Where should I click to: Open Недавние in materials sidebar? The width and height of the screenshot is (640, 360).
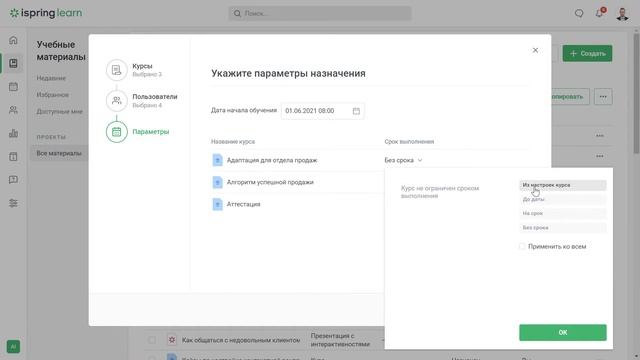click(51, 78)
